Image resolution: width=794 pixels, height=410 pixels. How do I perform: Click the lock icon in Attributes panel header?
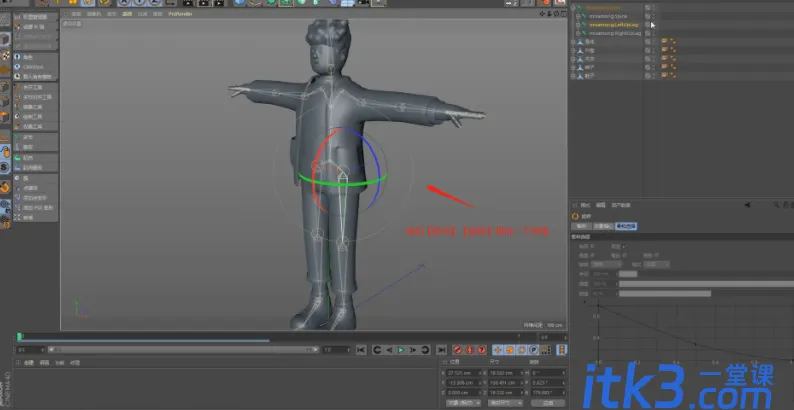(x=785, y=204)
